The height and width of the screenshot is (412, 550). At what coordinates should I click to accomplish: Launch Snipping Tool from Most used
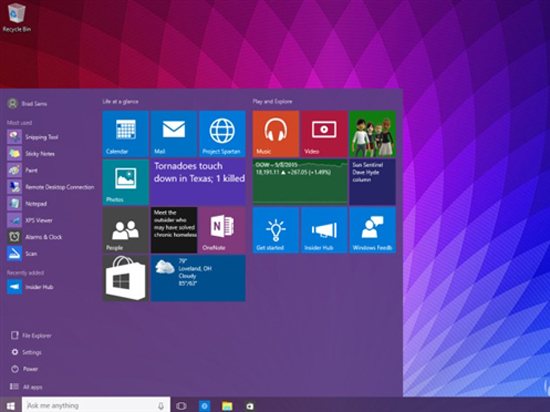tap(33, 137)
